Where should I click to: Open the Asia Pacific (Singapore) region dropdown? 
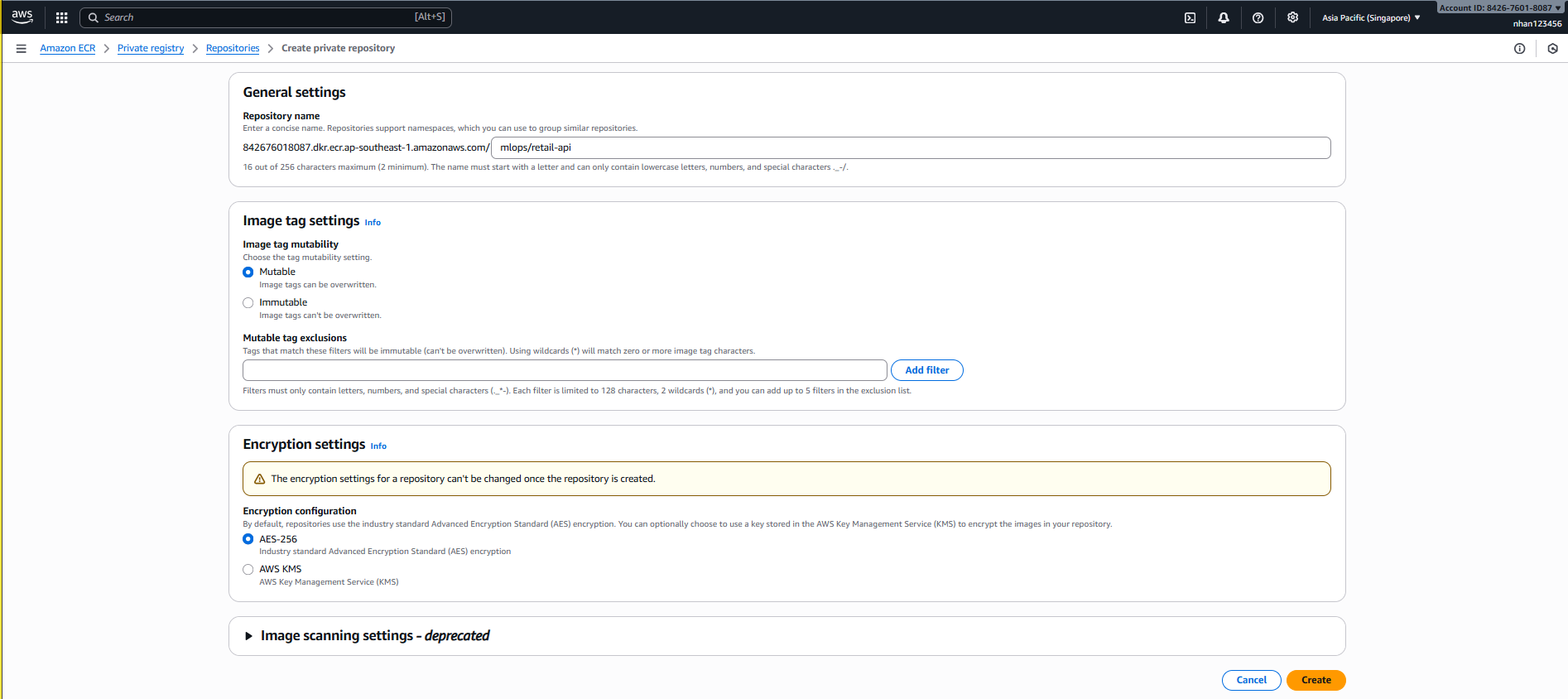pyautogui.click(x=1370, y=17)
